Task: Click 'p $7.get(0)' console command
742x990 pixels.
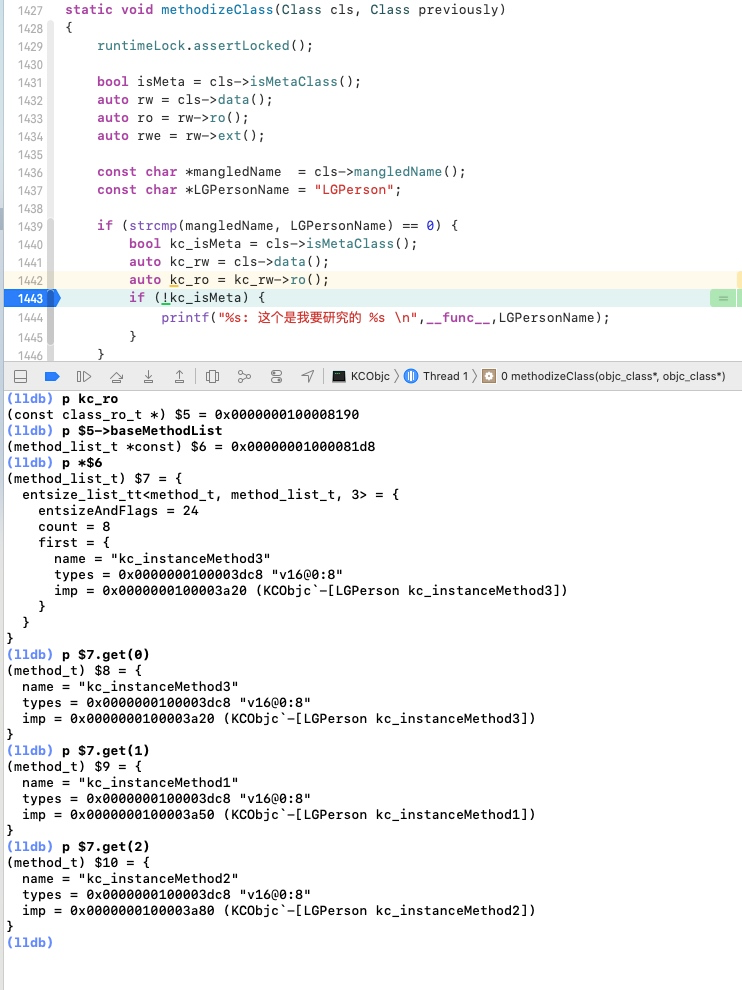Action: 105,655
